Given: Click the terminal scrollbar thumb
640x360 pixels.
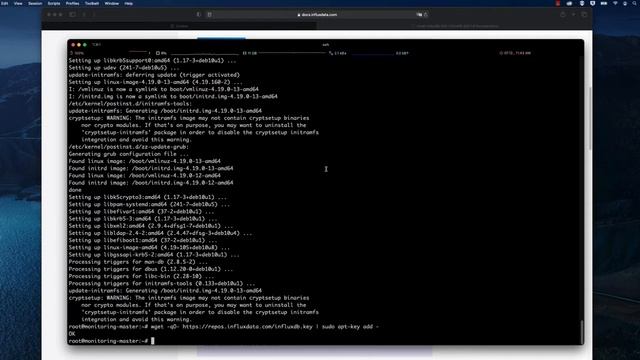Looking at the screenshot, I should coord(581,332).
